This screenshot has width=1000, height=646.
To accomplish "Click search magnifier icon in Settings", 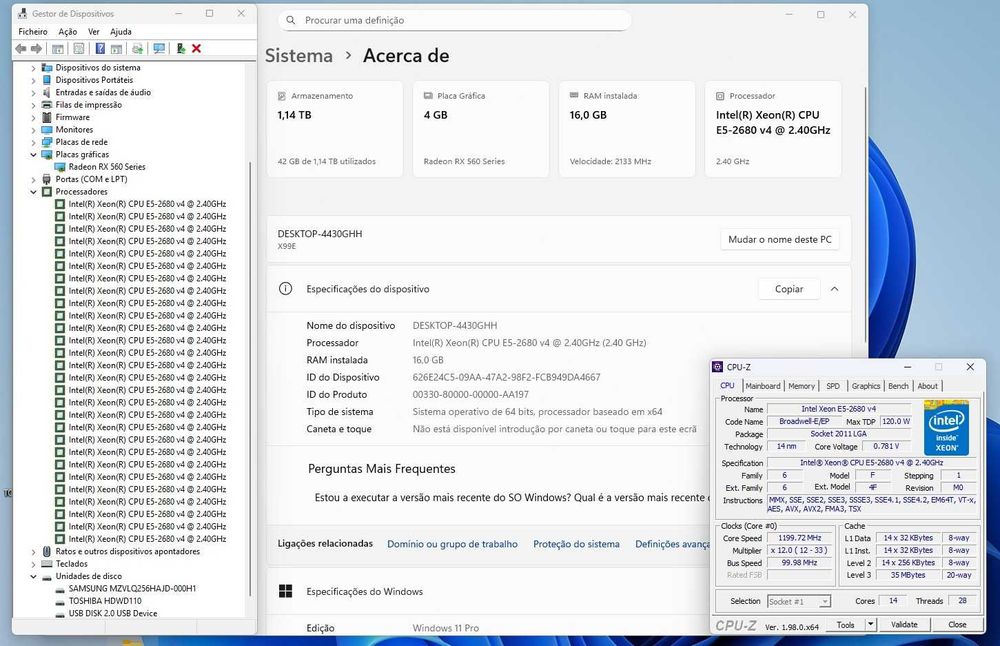I will (291, 20).
